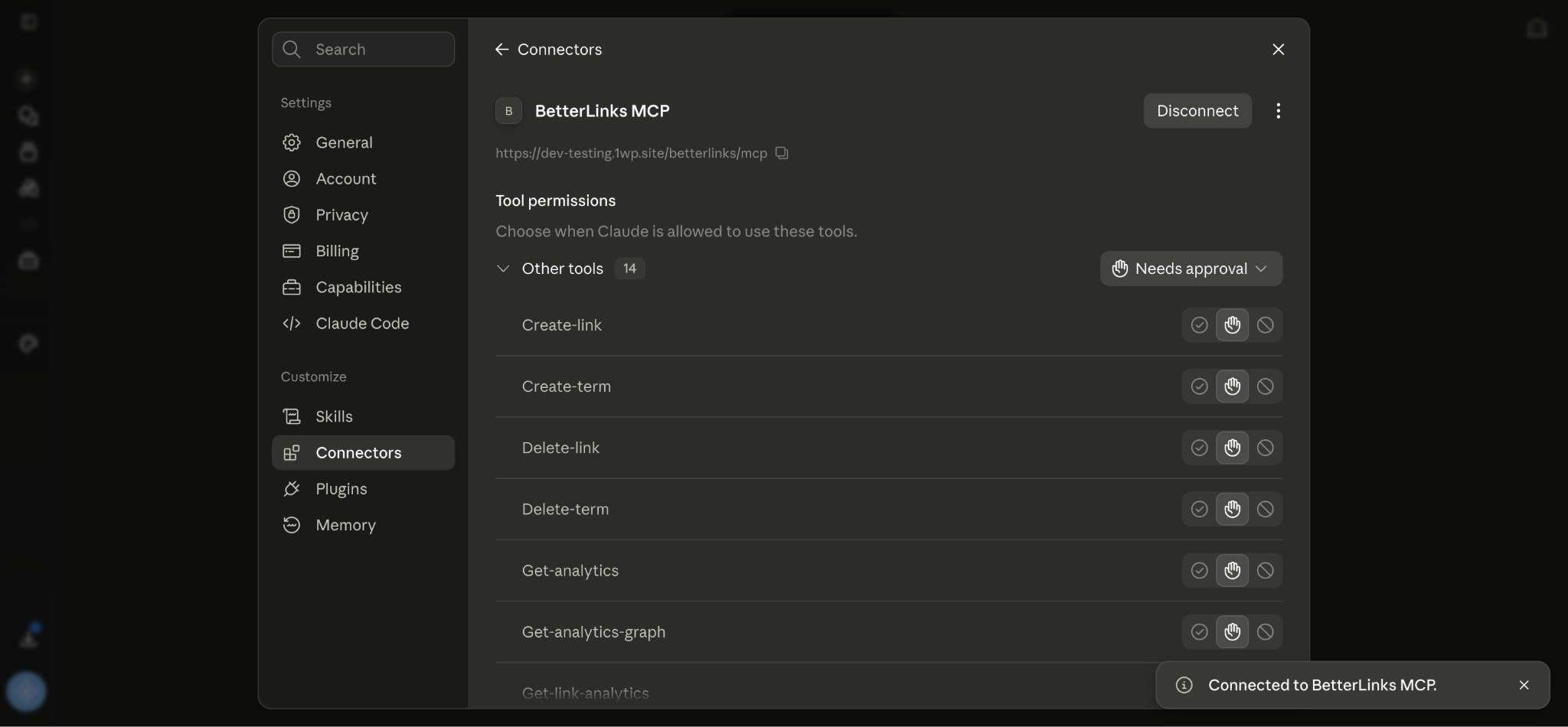Image resolution: width=1568 pixels, height=727 pixels.
Task: Open Account settings
Action: 363,178
